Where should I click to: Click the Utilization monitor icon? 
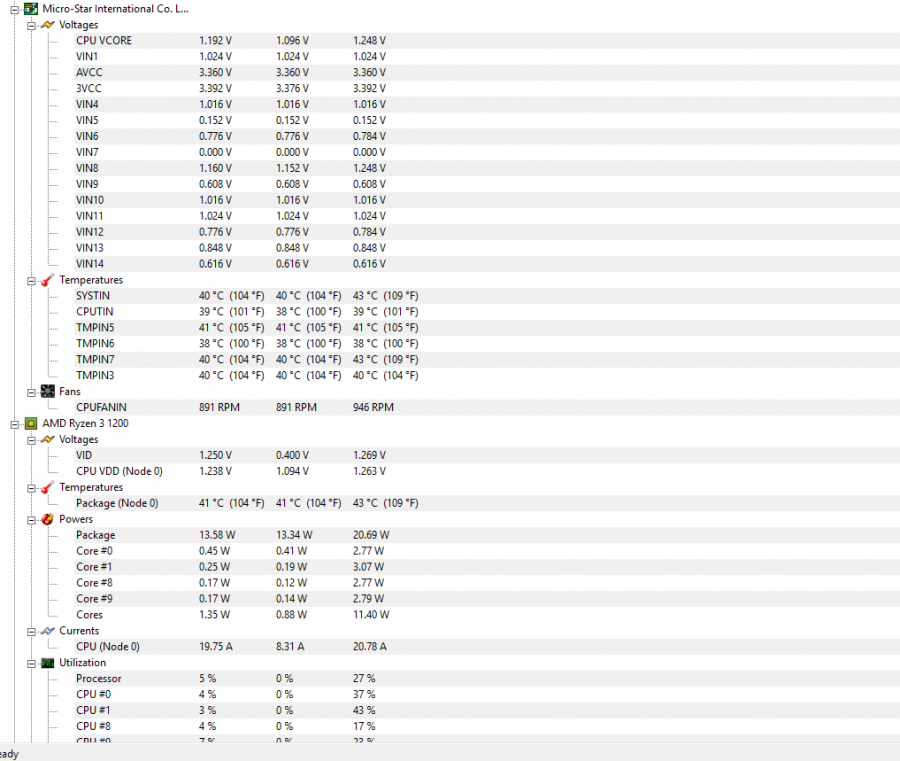pyautogui.click(x=48, y=663)
